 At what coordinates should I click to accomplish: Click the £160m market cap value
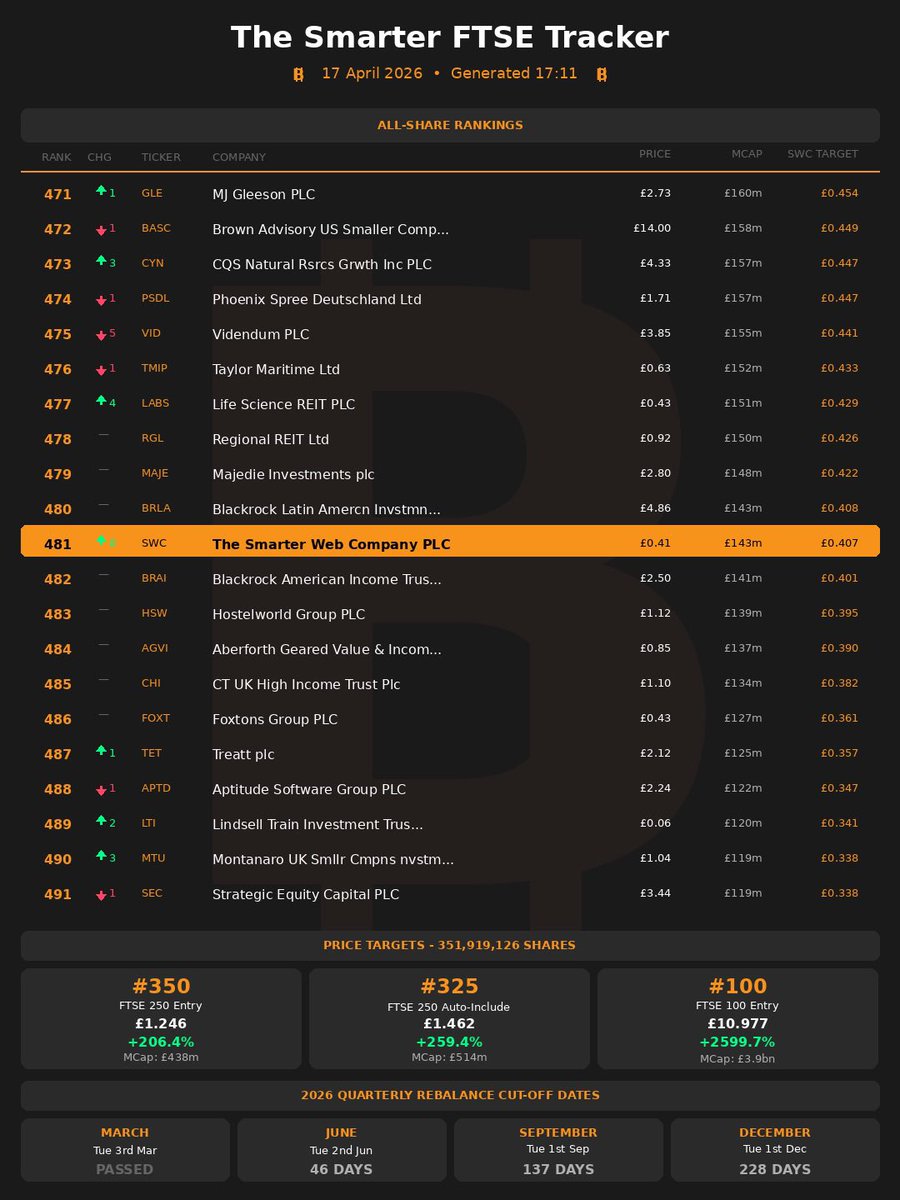coord(743,193)
